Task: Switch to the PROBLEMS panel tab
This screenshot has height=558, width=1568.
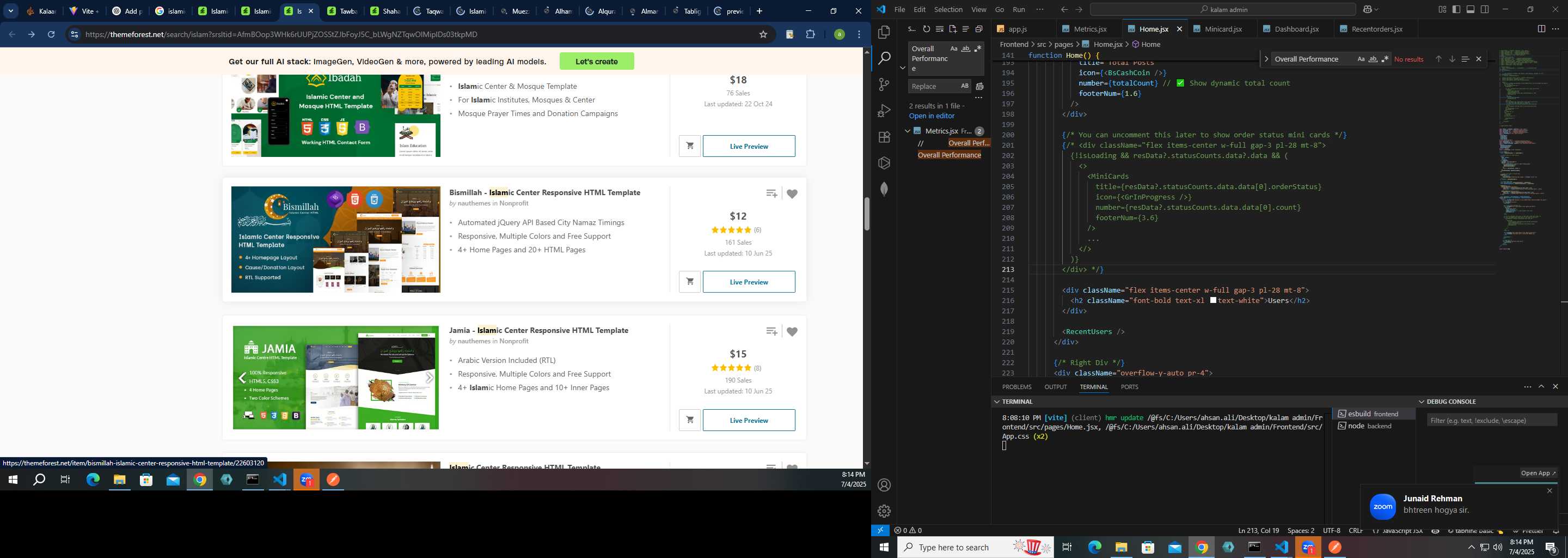Action: (1016, 387)
